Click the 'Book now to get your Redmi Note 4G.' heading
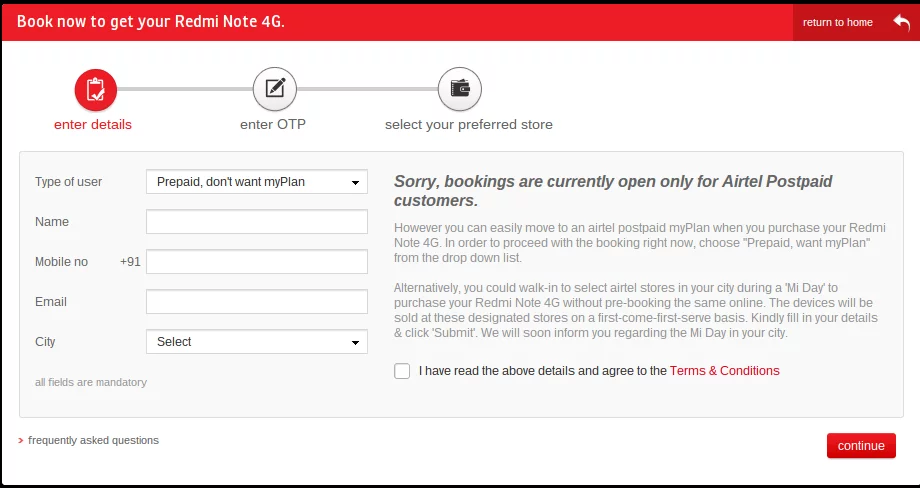The height and width of the screenshot is (488, 920). (151, 22)
